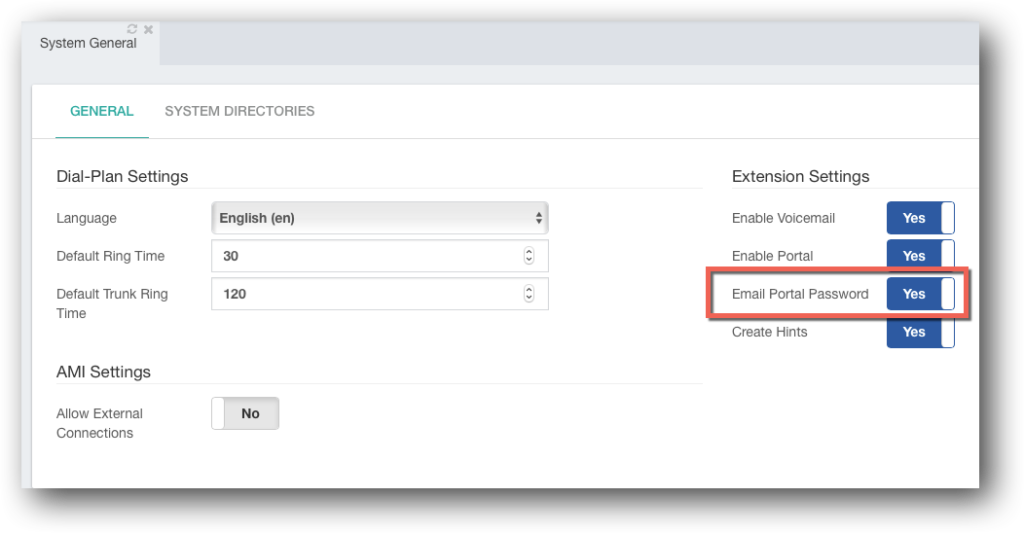The image size is (1024, 533).
Task: Click the Email Portal Password label
Action: click(x=800, y=294)
